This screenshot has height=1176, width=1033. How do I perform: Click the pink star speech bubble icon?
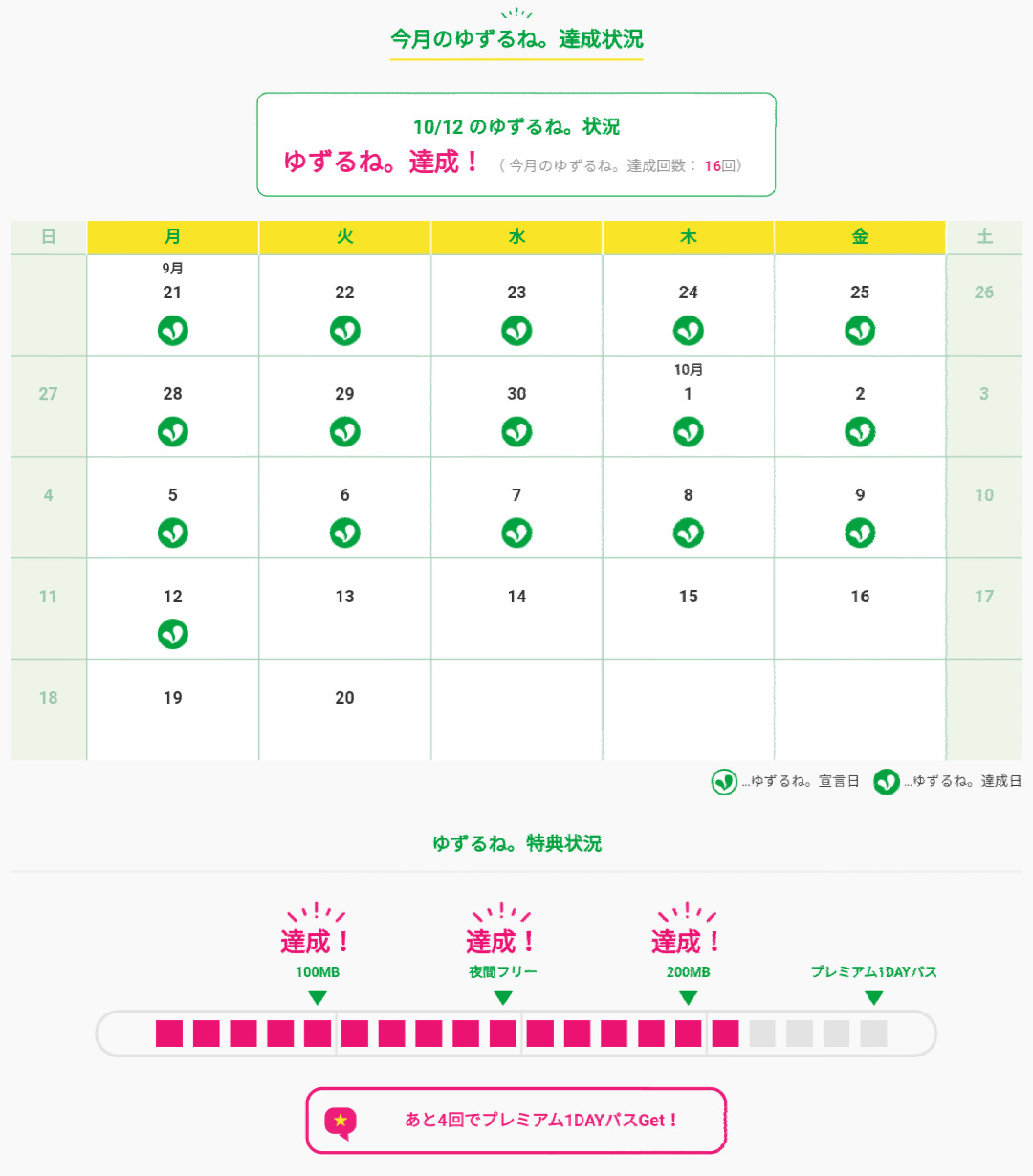point(341,1122)
